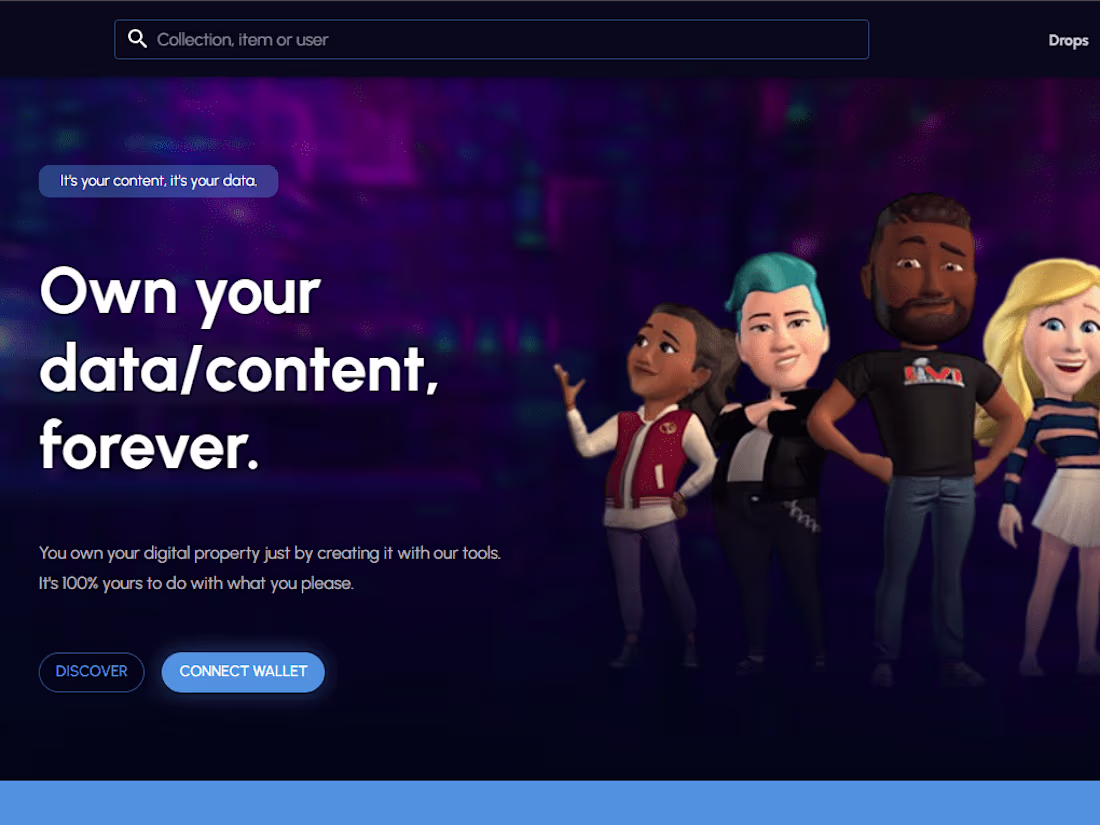The height and width of the screenshot is (825, 1100).
Task: Click CONNECT WALLET to link your wallet
Action: pyautogui.click(x=243, y=672)
